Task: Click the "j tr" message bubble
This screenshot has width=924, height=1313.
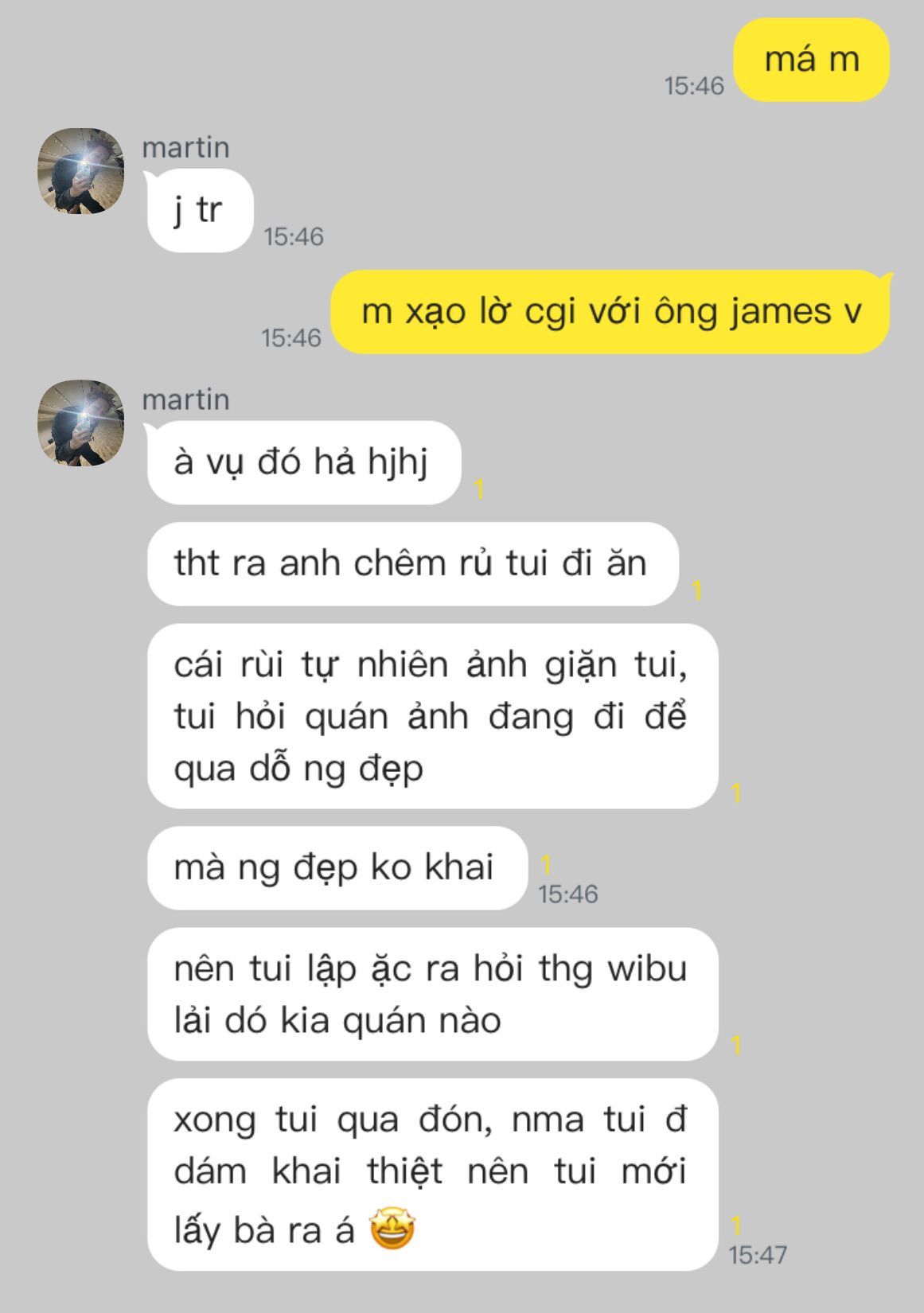Action: [x=200, y=210]
